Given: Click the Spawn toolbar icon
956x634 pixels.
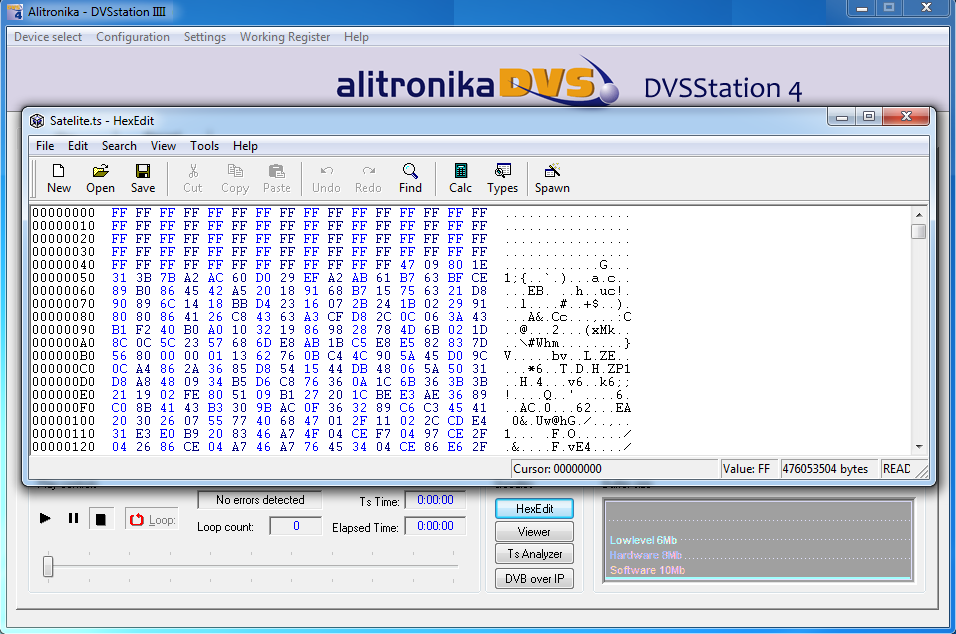Looking at the screenshot, I should pyautogui.click(x=552, y=178).
